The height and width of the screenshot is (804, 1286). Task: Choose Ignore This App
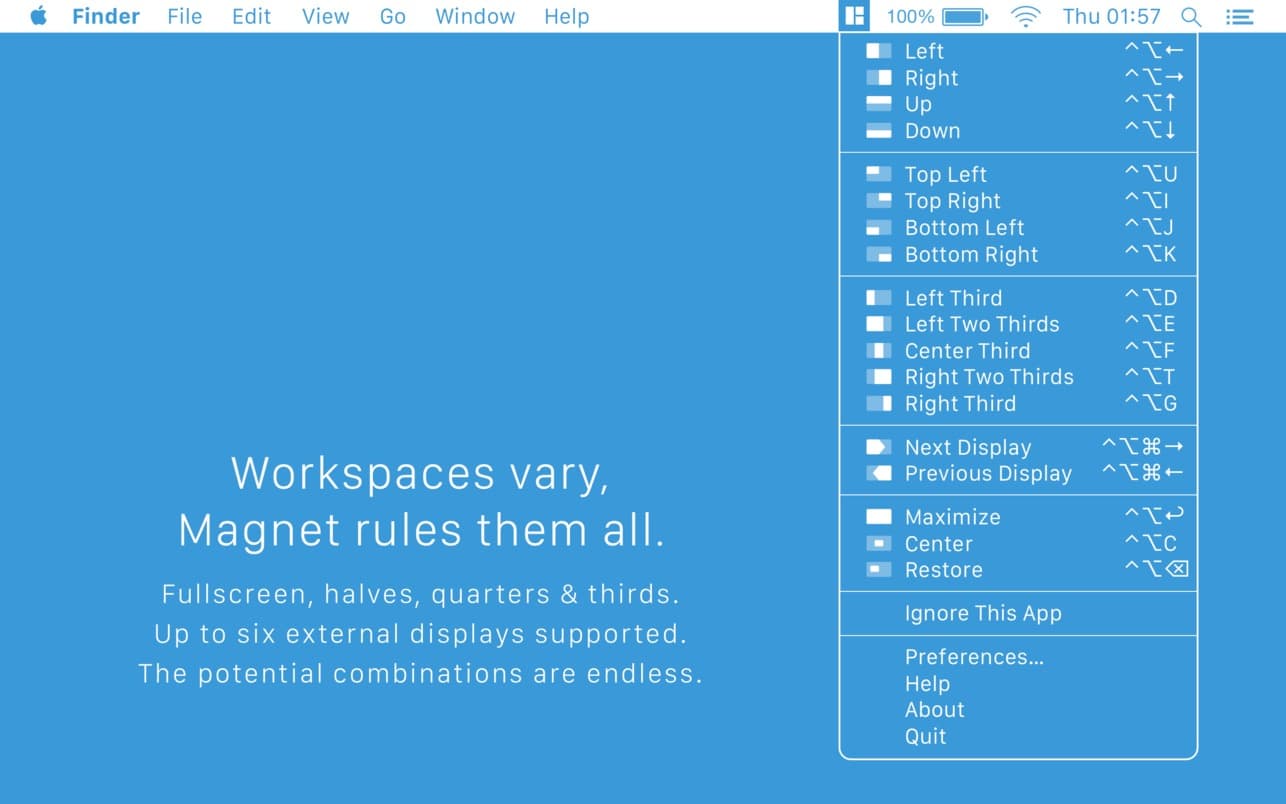pyautogui.click(x=983, y=613)
